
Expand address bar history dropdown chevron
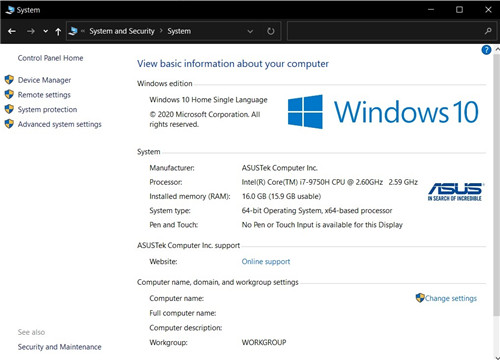pos(250,31)
